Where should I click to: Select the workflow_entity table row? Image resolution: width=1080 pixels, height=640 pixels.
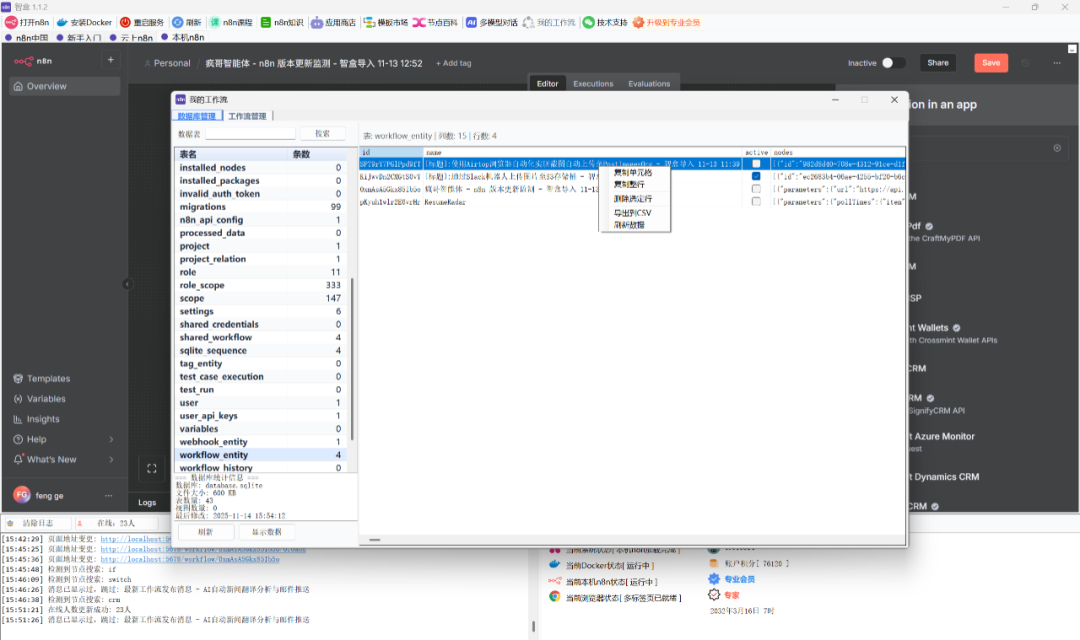260,455
